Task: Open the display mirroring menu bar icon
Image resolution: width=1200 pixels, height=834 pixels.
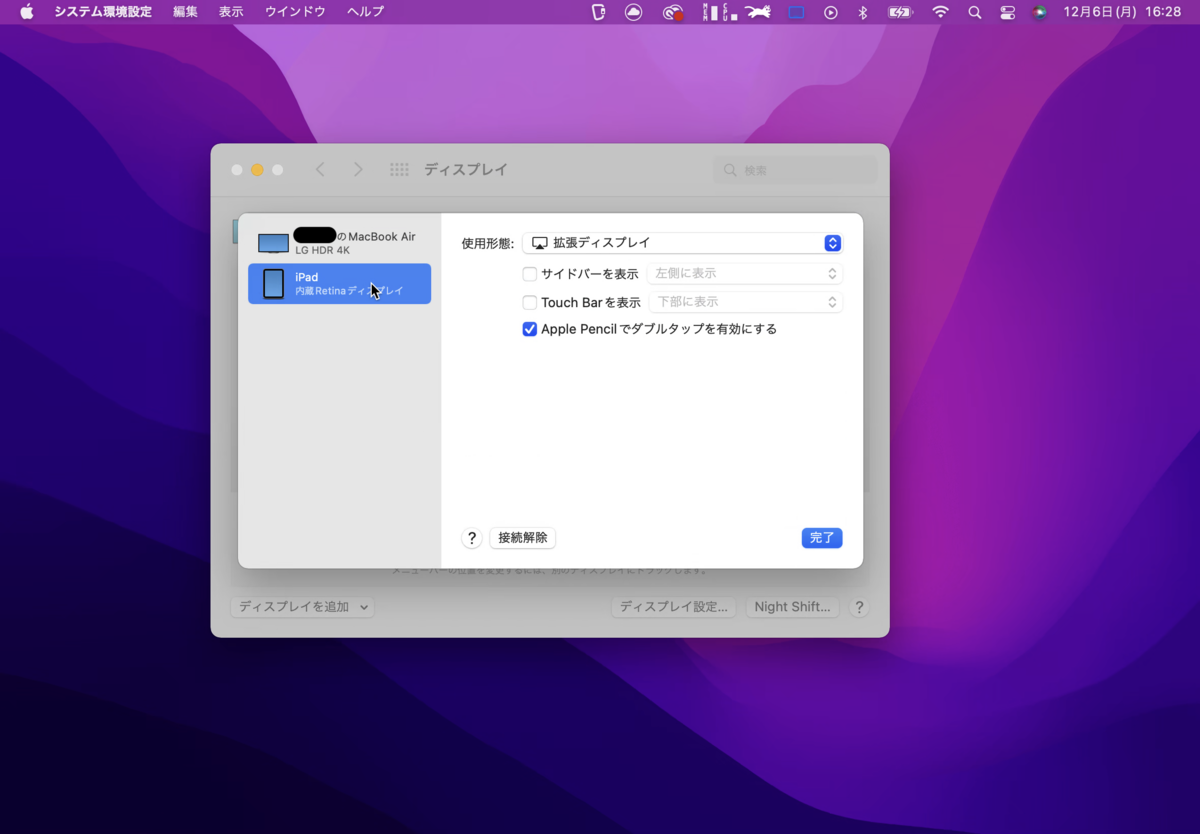Action: click(x=796, y=12)
